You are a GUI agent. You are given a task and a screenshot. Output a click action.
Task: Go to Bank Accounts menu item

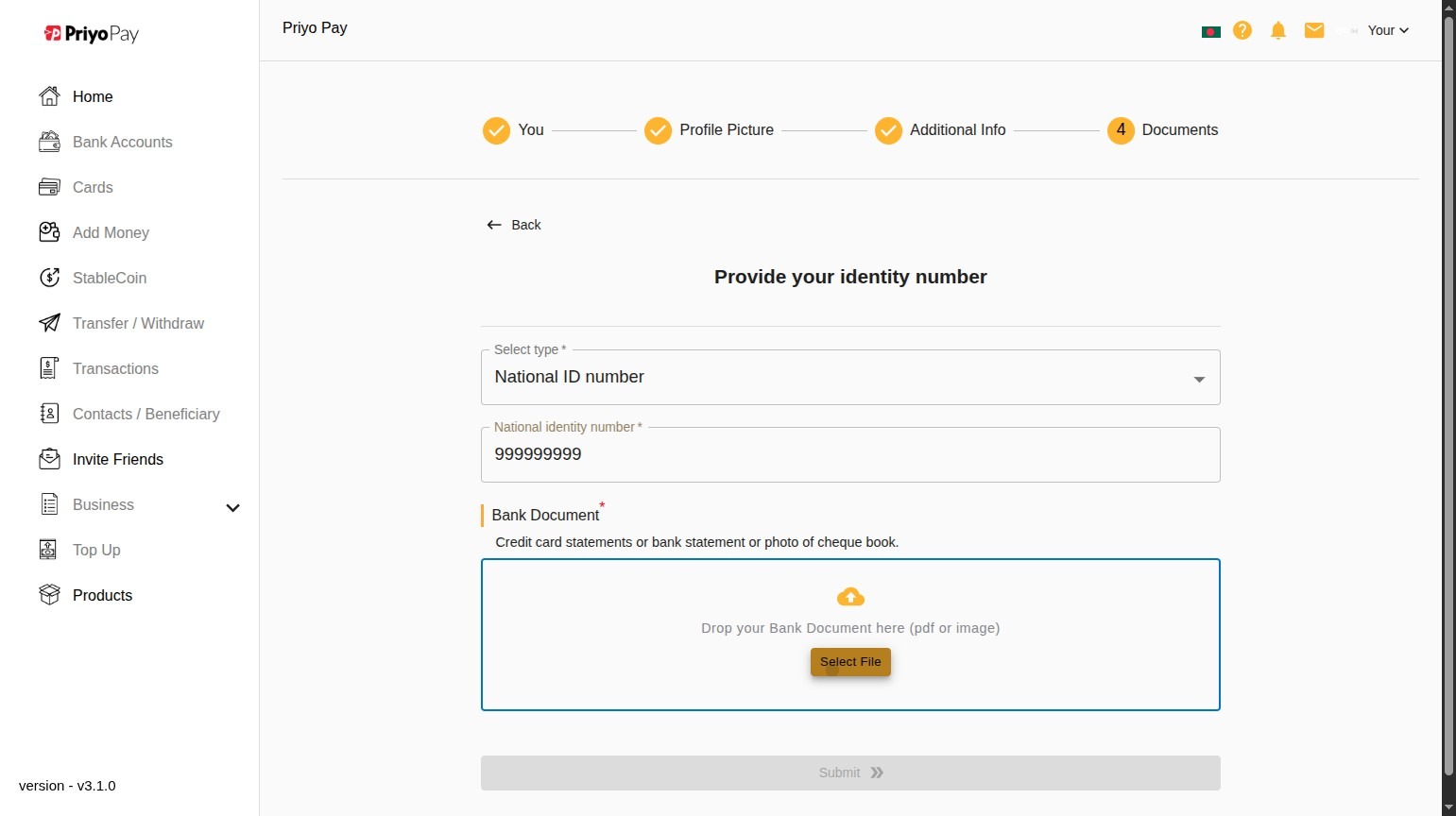[122, 142]
